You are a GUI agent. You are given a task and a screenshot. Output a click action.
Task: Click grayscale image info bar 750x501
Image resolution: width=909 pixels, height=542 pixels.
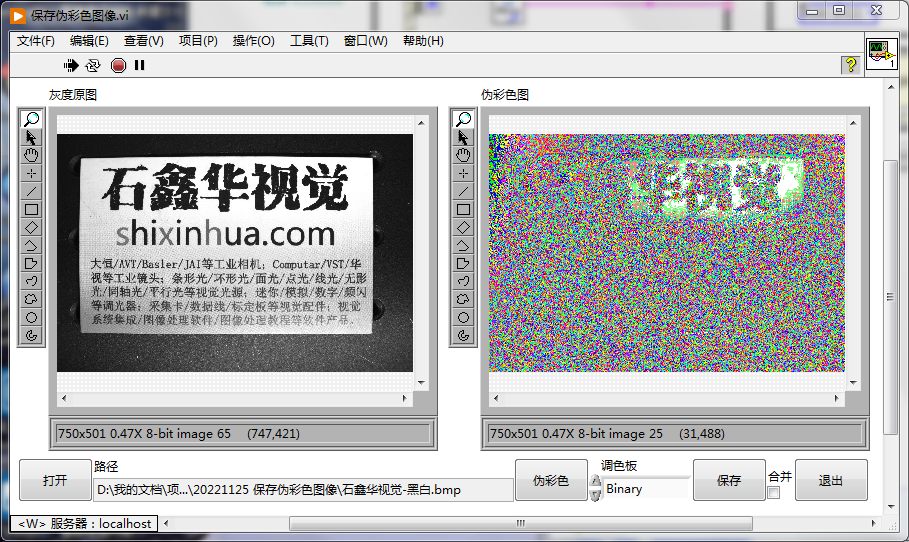[243, 434]
